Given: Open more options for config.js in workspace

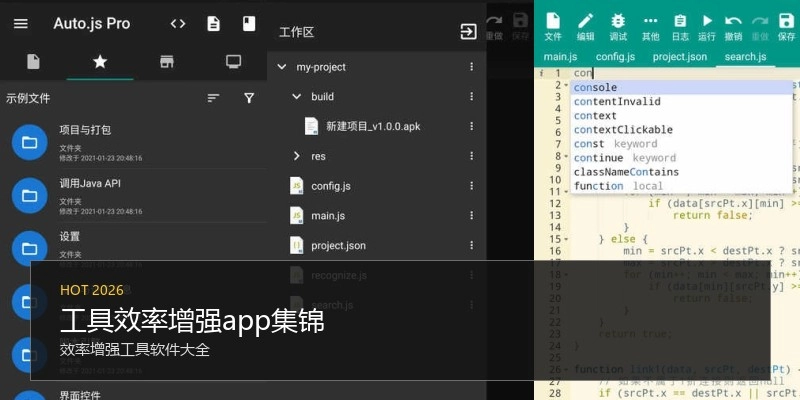Looking at the screenshot, I should [x=471, y=186].
